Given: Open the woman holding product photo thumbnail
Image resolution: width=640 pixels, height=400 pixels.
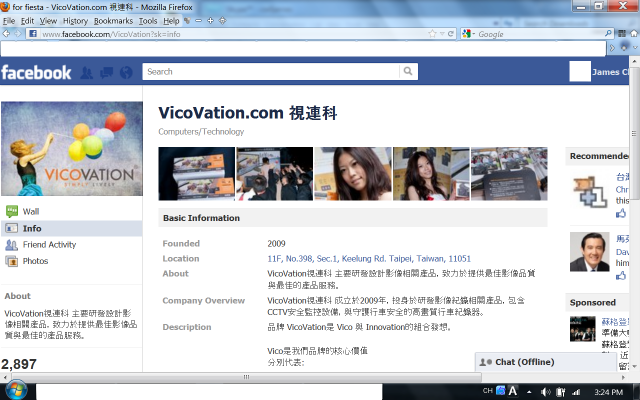Looking at the screenshot, I should point(431,174).
